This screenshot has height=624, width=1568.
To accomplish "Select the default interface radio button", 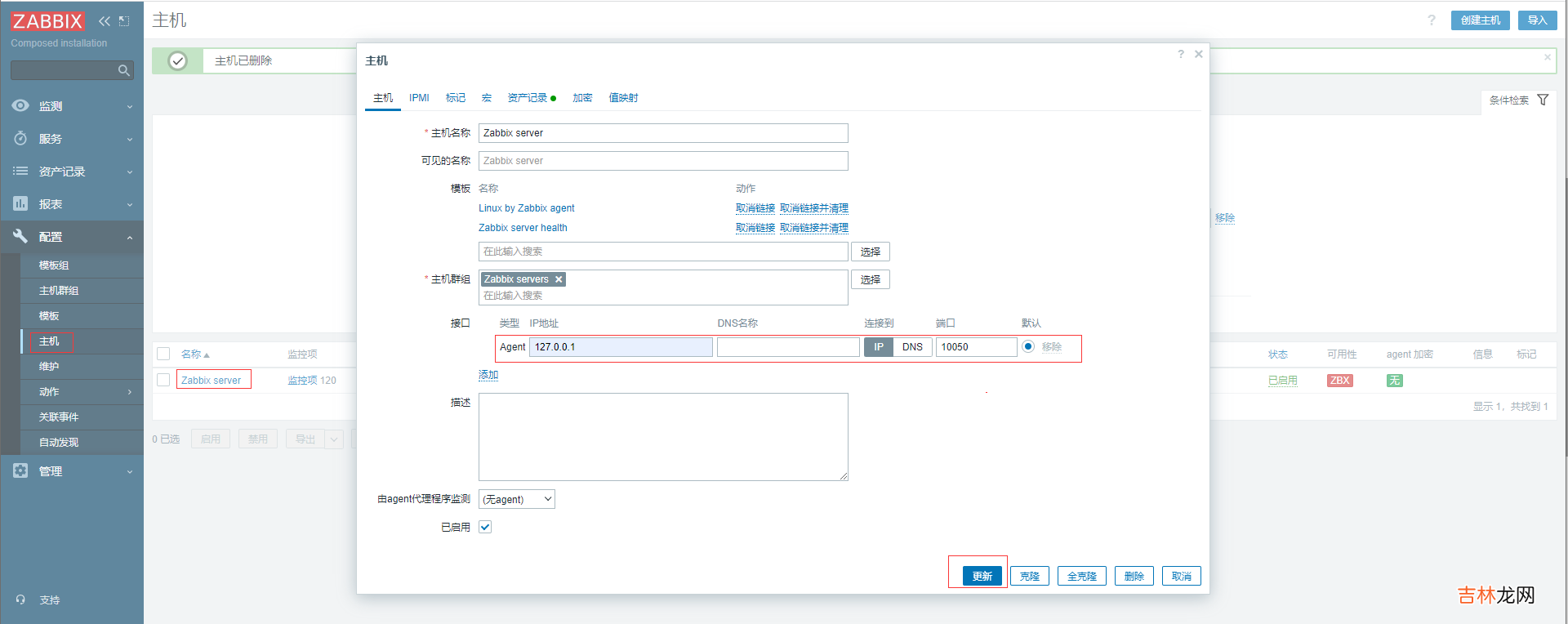I will (1028, 346).
